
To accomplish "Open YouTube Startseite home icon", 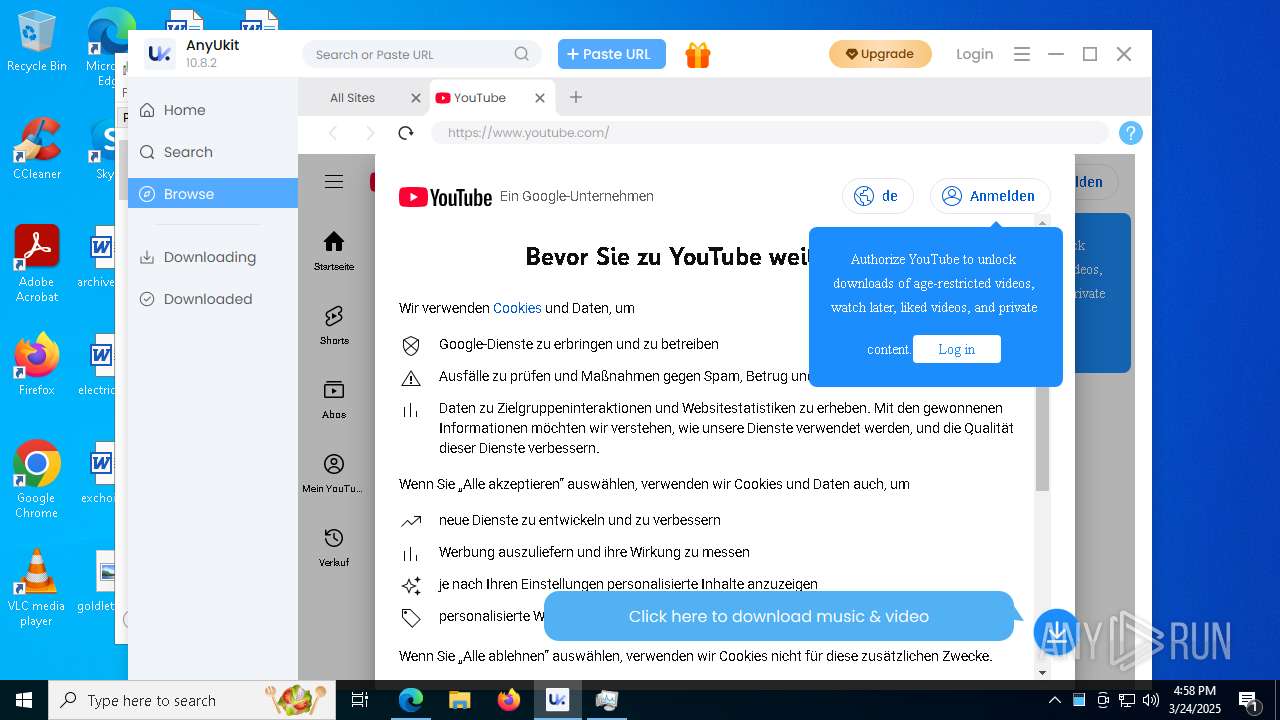I will click(x=334, y=250).
